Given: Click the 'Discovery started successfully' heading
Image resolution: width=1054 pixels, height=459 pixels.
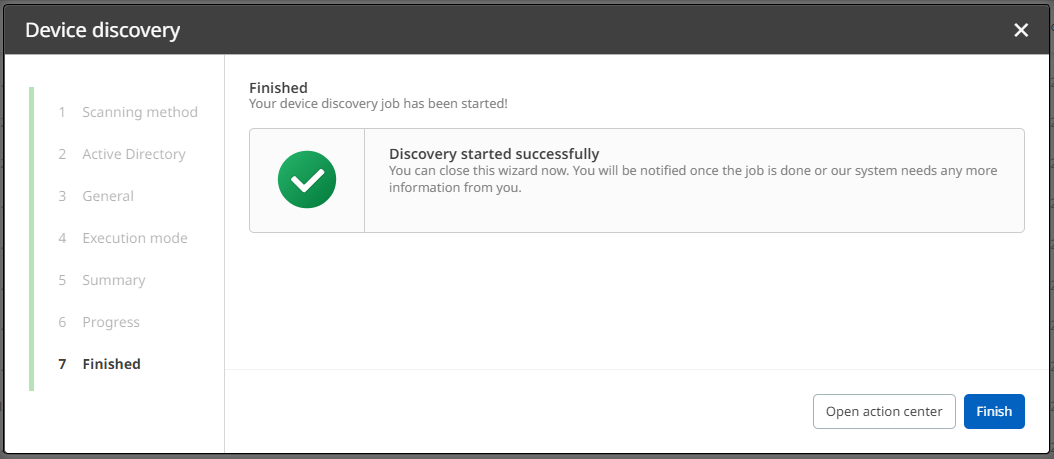Looking at the screenshot, I should click(x=494, y=154).
